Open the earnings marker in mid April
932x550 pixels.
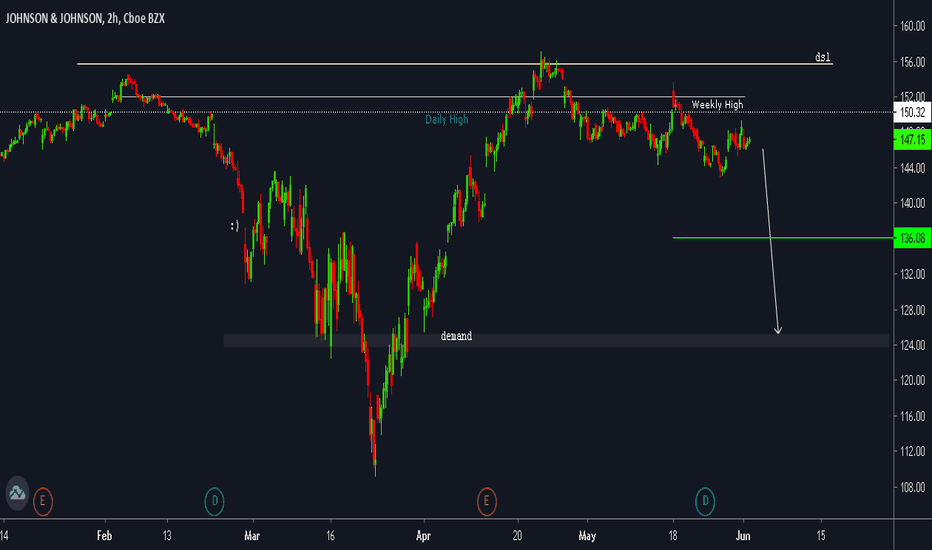tap(486, 501)
